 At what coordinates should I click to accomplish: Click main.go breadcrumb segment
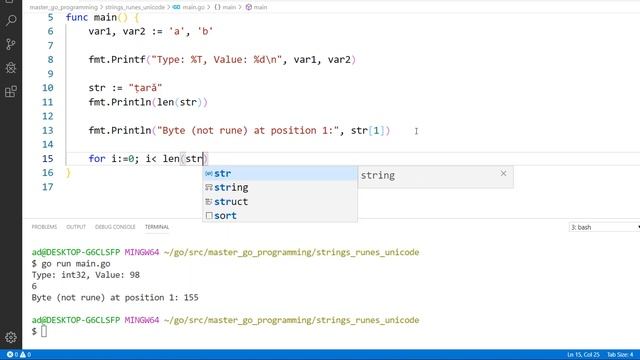(189, 7)
